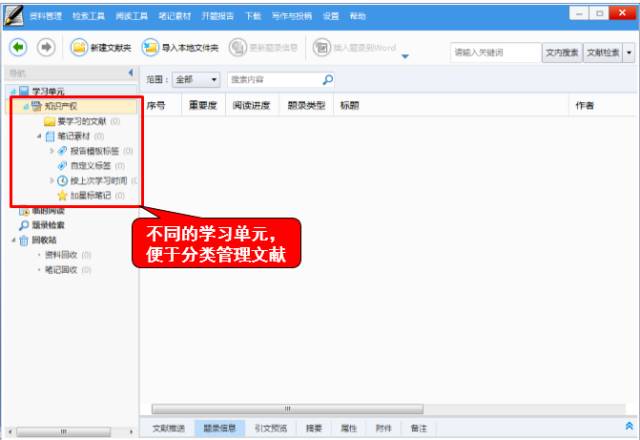Open the 帮助 menu

(x=358, y=16)
